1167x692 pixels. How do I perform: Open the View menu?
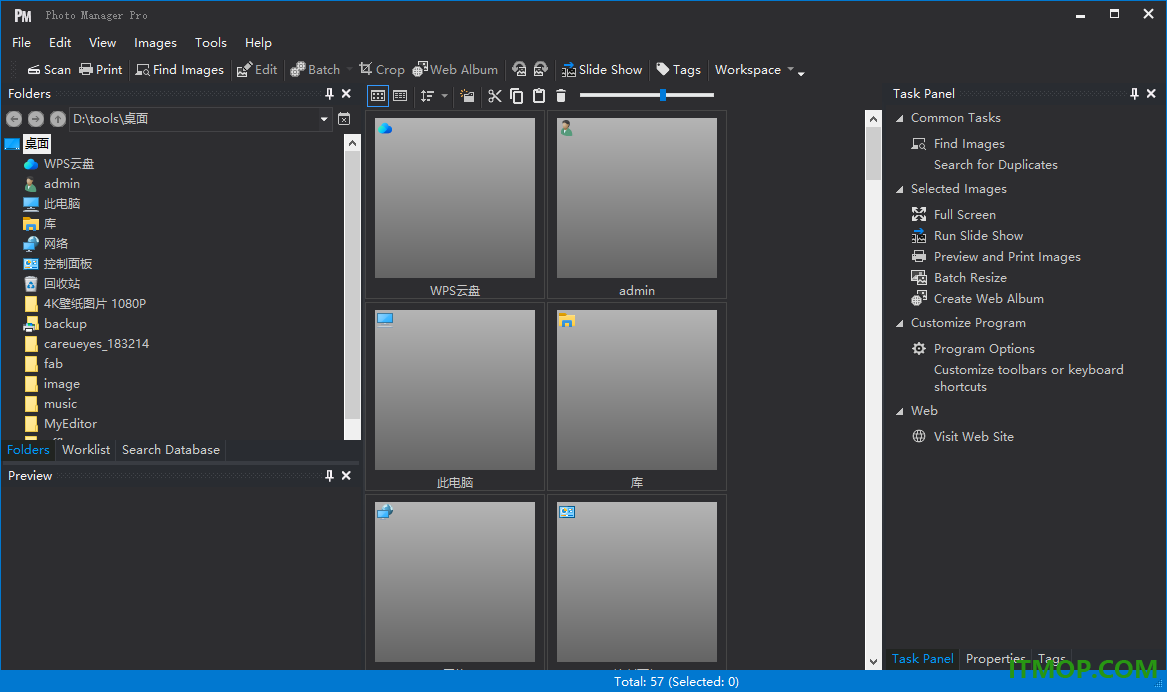(x=103, y=42)
